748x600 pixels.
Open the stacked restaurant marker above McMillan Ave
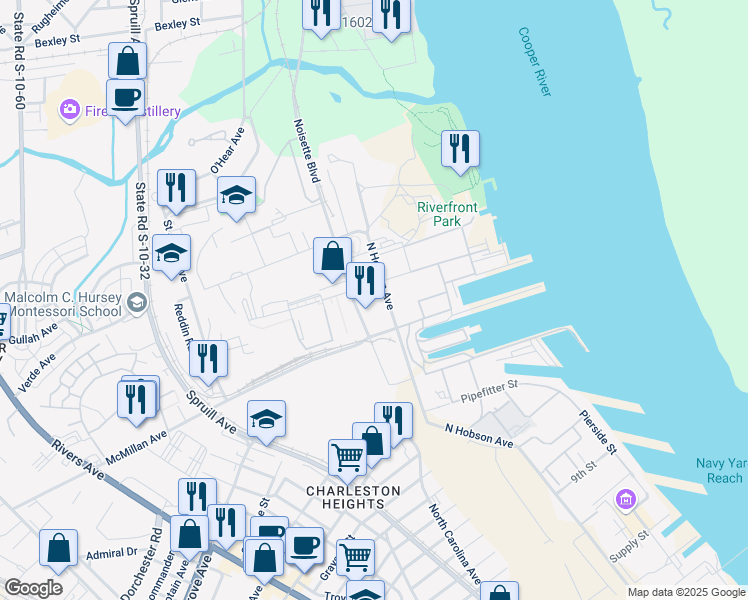[137, 401]
